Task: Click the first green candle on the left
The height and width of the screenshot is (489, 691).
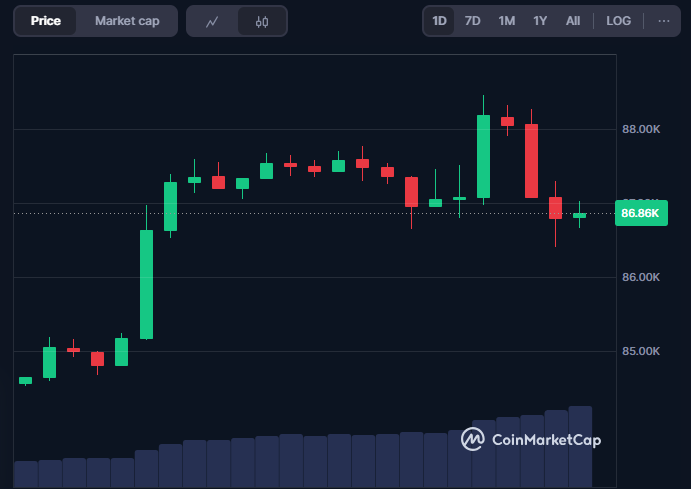Action: [26, 380]
